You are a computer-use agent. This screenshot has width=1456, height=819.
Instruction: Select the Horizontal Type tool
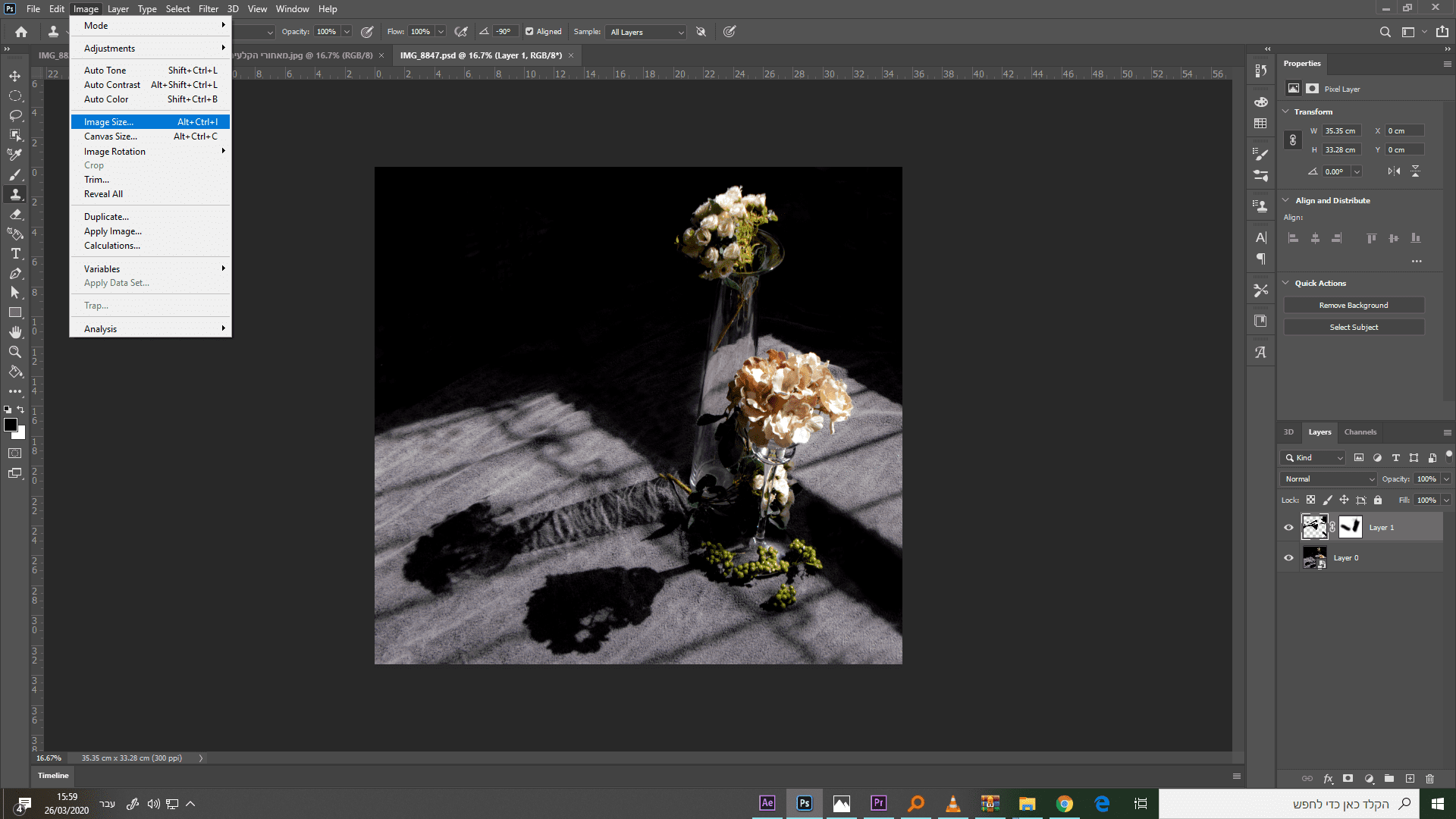(x=14, y=253)
